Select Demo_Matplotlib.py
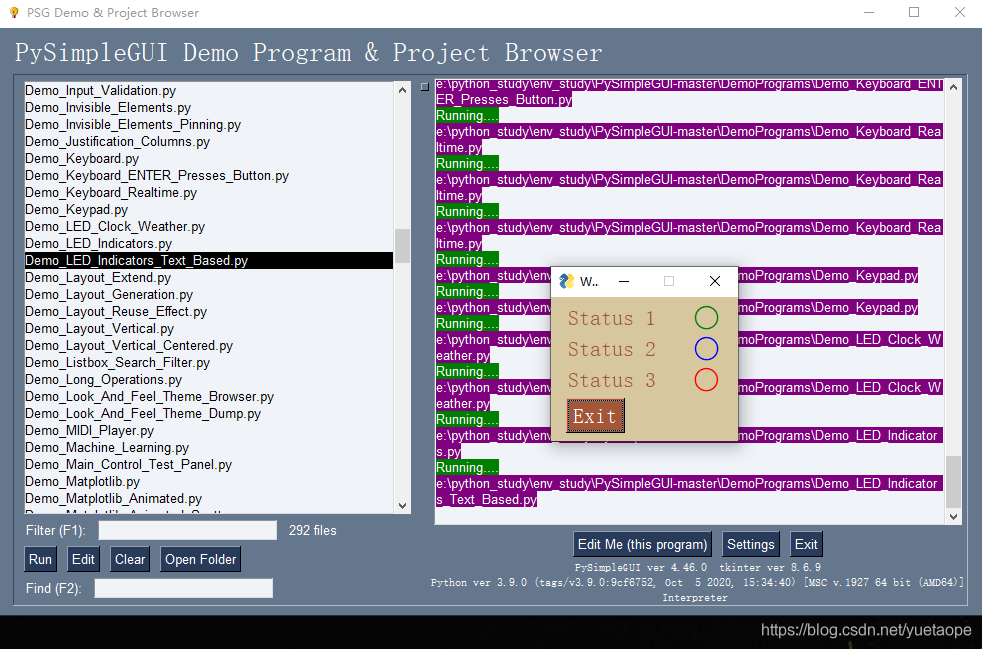Viewport: 982px width, 649px height. pyautogui.click(x=209, y=481)
